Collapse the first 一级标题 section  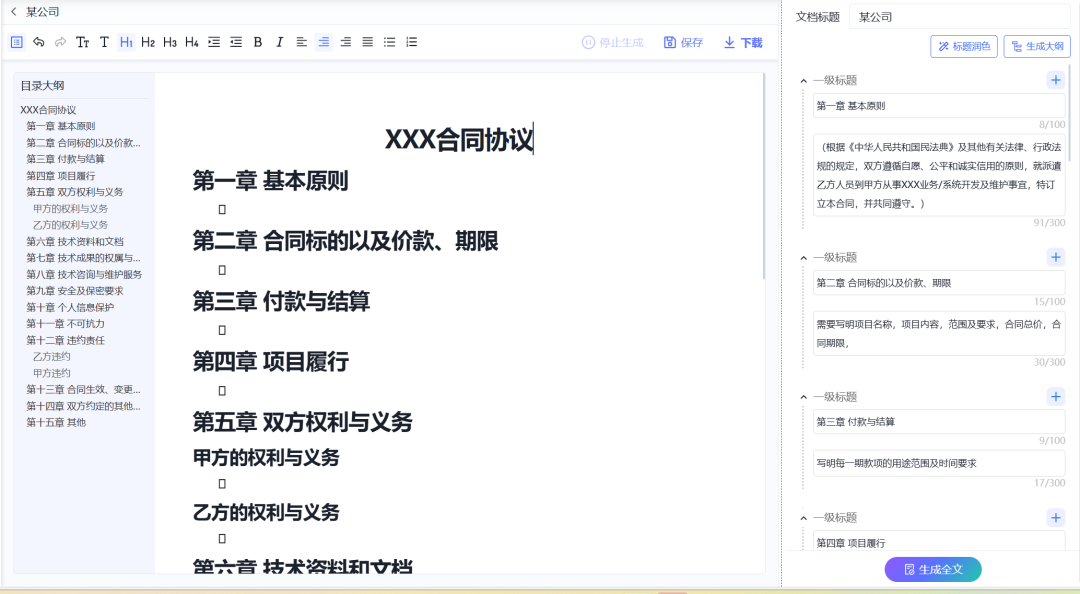(x=802, y=81)
